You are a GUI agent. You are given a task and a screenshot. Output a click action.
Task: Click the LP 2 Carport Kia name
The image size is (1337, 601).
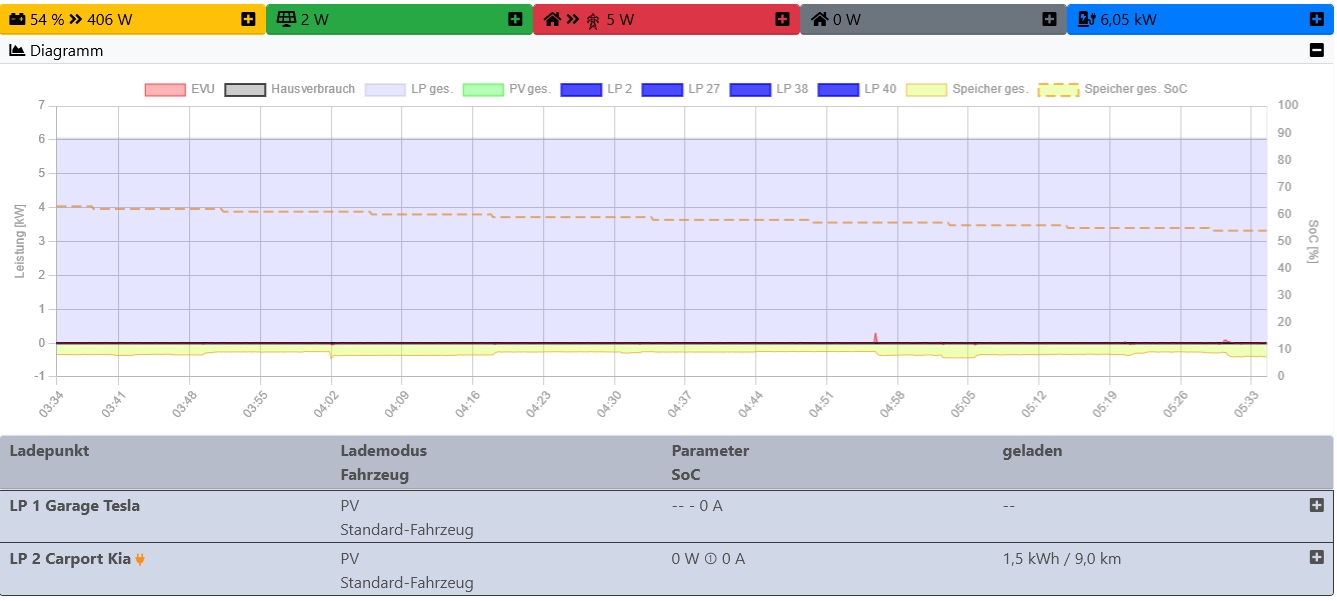[70, 559]
